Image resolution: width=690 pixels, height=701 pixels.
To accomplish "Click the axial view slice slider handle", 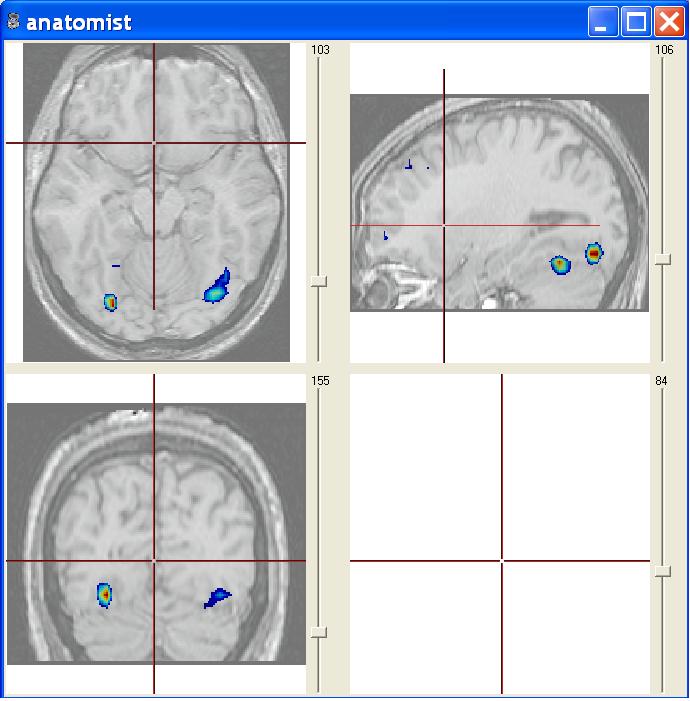I will click(319, 282).
